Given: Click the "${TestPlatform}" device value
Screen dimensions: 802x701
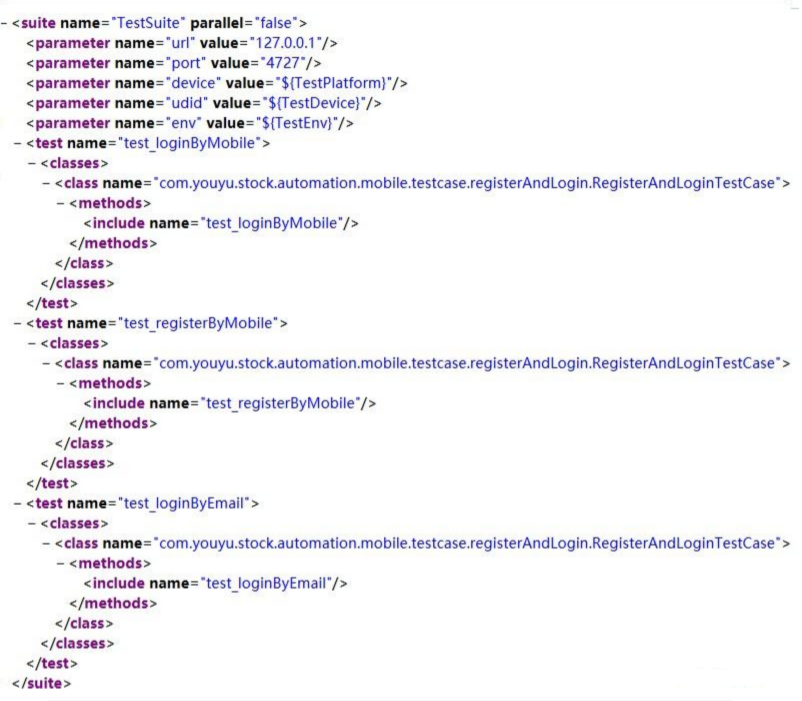Looking at the screenshot, I should click(333, 83).
